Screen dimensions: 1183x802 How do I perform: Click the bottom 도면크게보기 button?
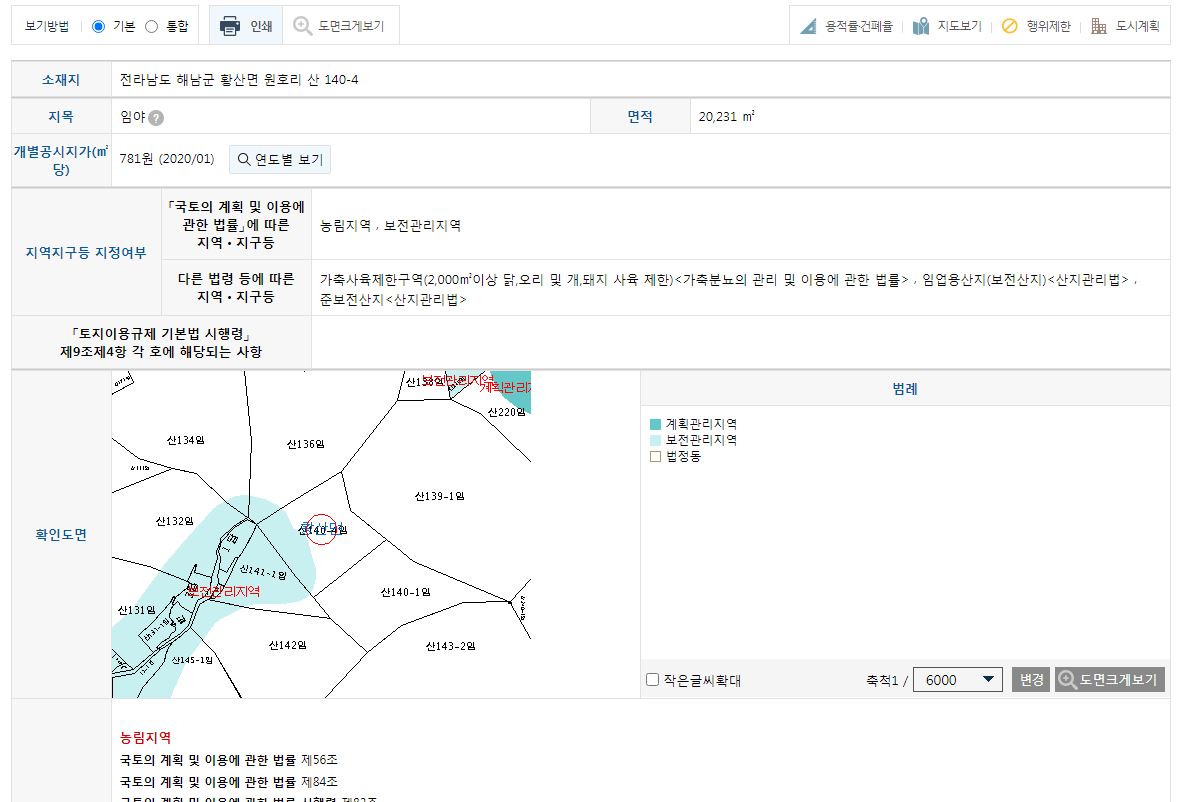coord(1110,680)
